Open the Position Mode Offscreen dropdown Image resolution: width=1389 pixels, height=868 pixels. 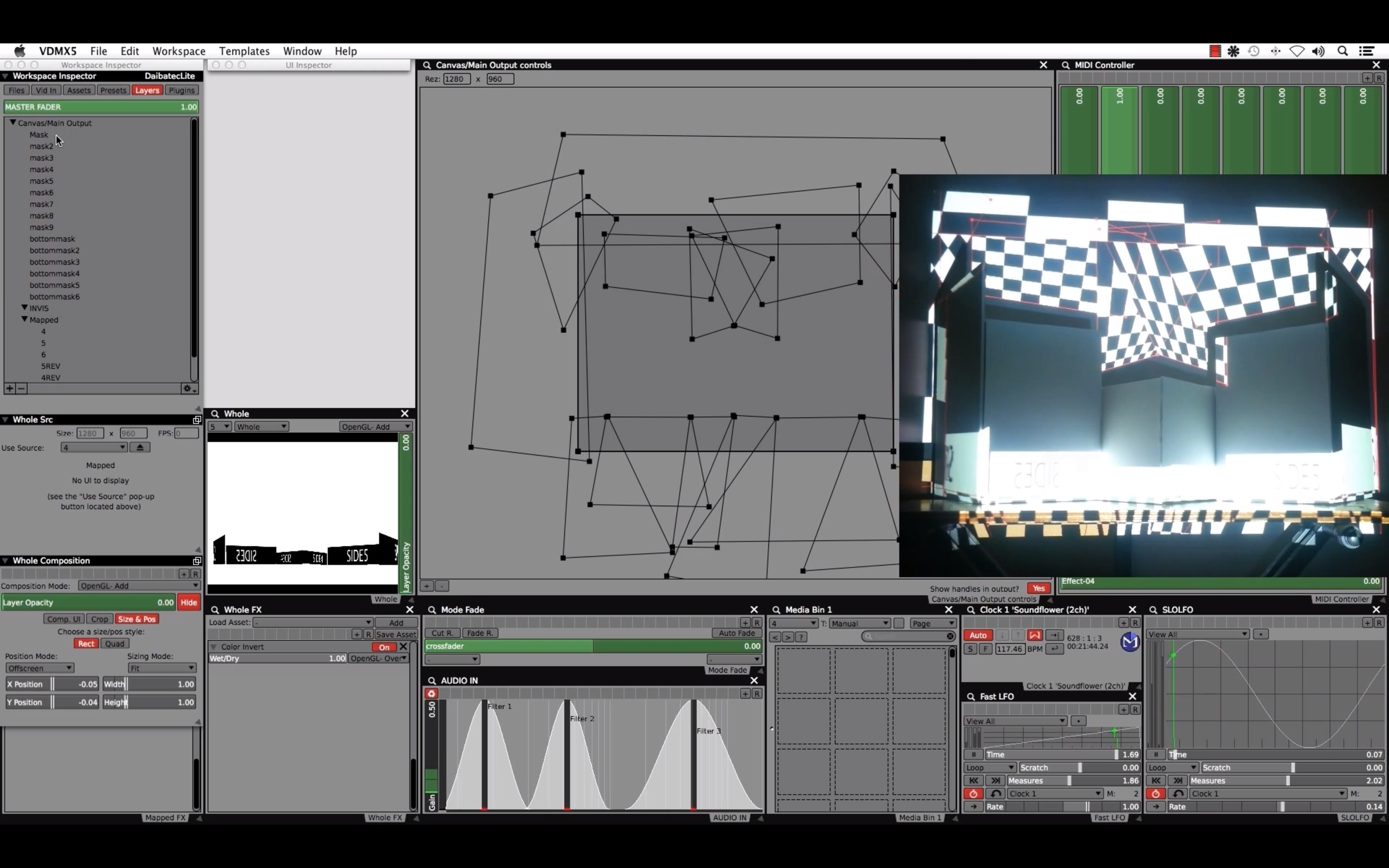39,668
